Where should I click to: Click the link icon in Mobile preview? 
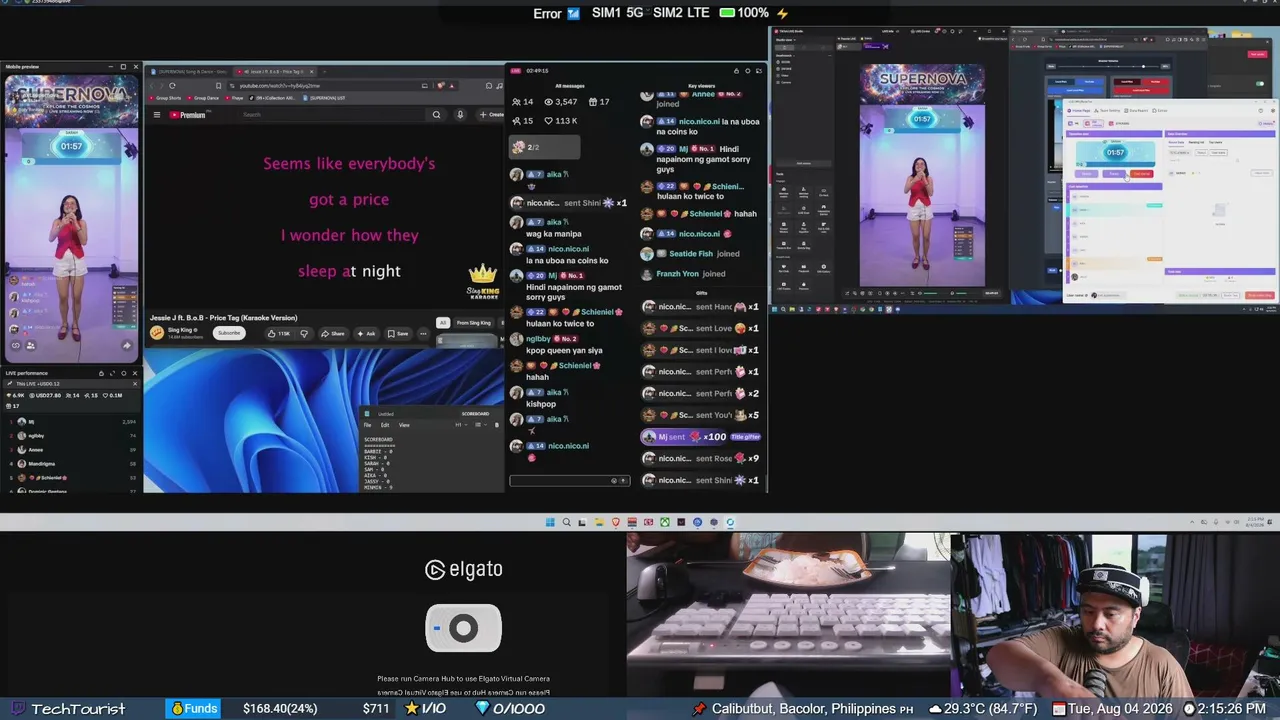coord(16,346)
